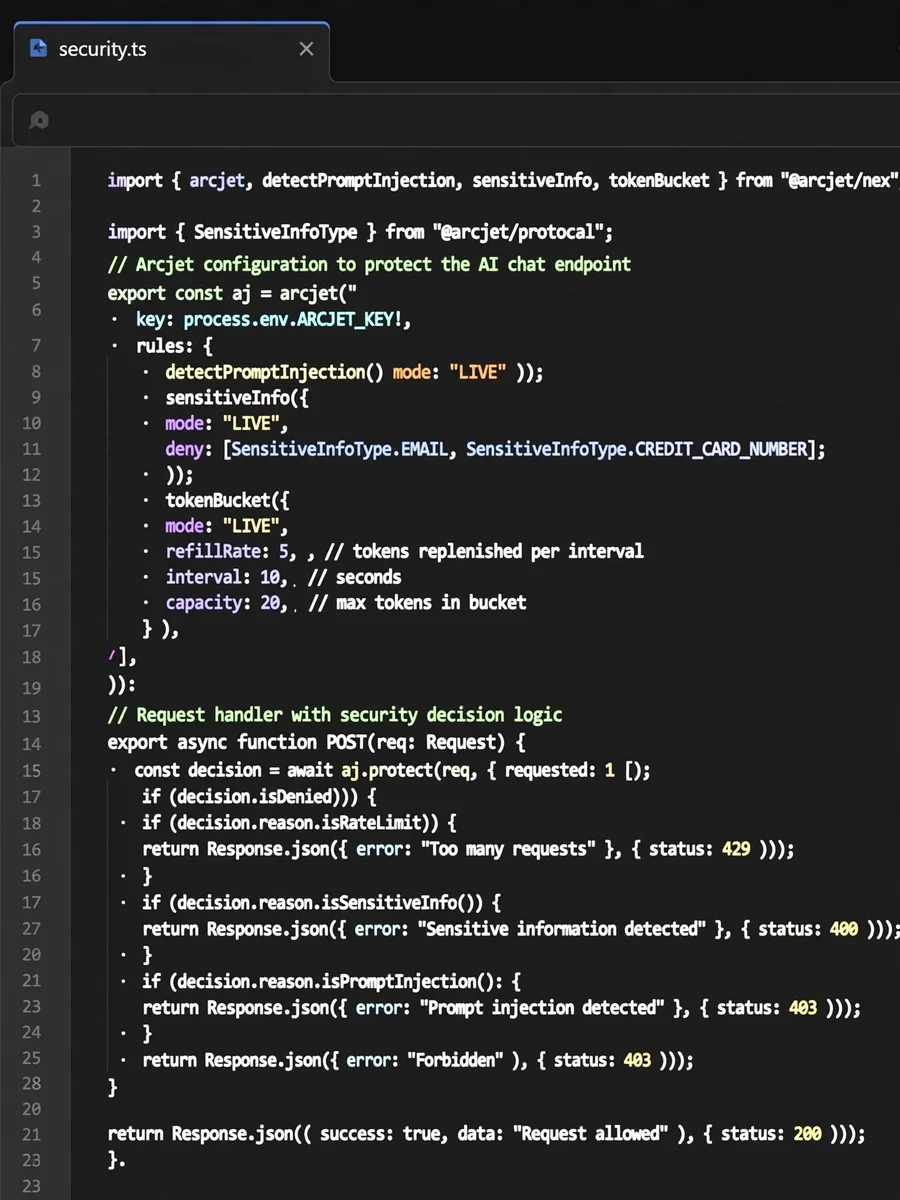Click the TypeScript file icon on security.ts tab

coord(39,48)
